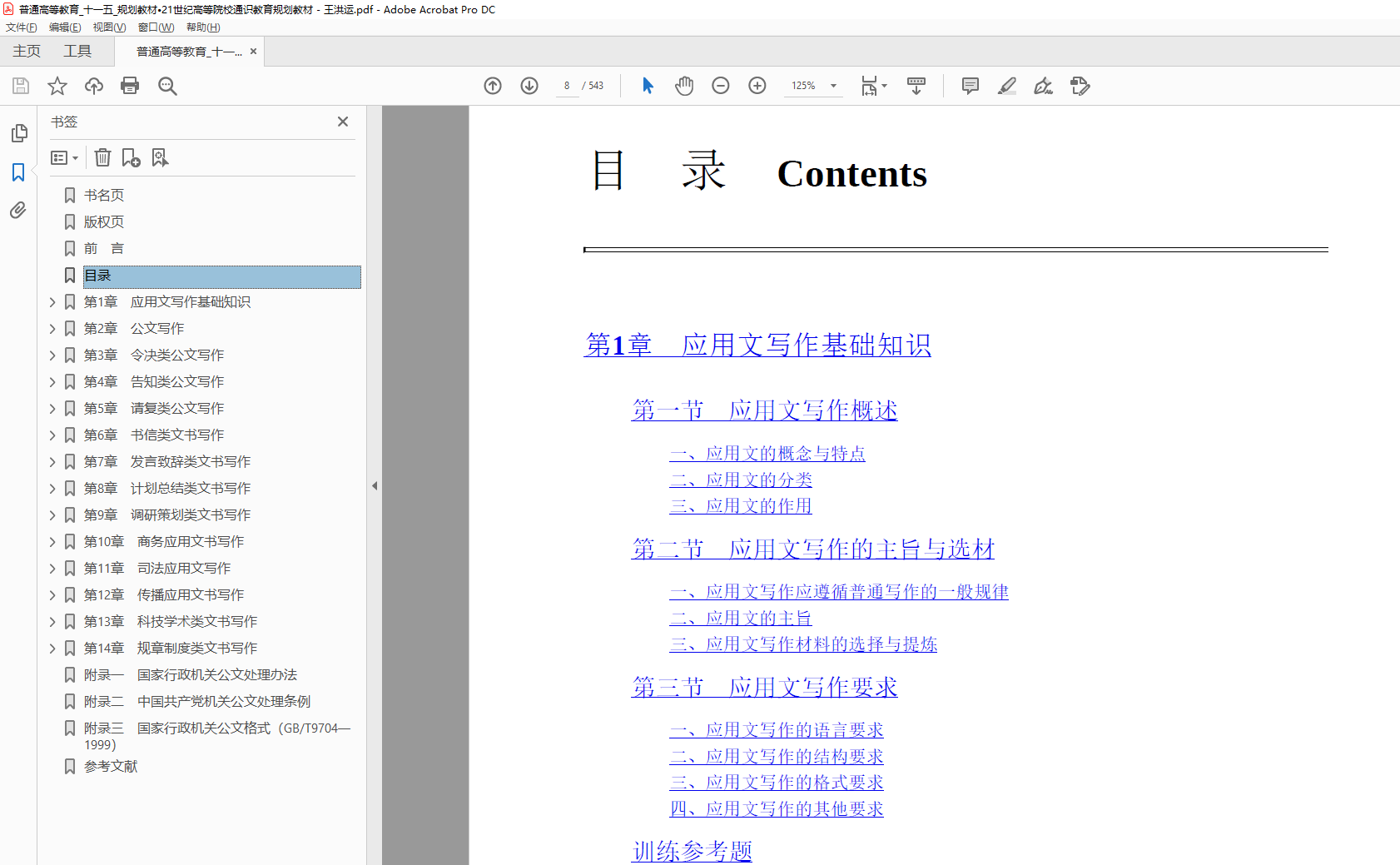The image size is (1400, 865).
Task: Click the Attachments panel icon
Action: [19, 211]
